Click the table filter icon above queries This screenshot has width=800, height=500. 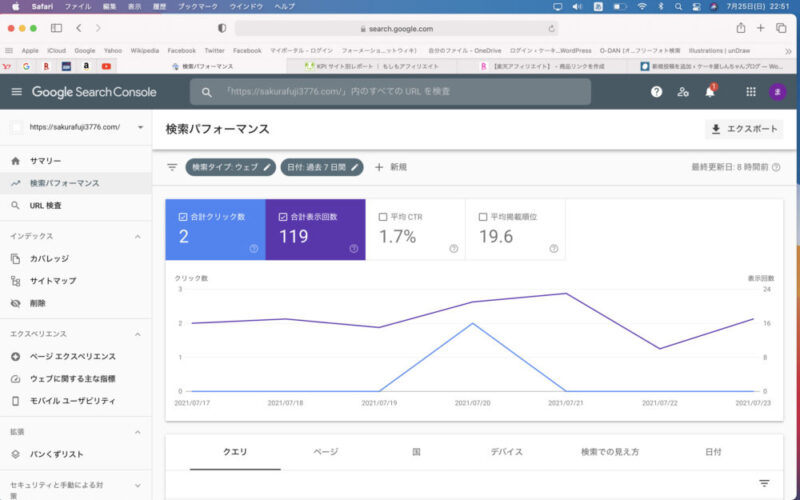764,483
